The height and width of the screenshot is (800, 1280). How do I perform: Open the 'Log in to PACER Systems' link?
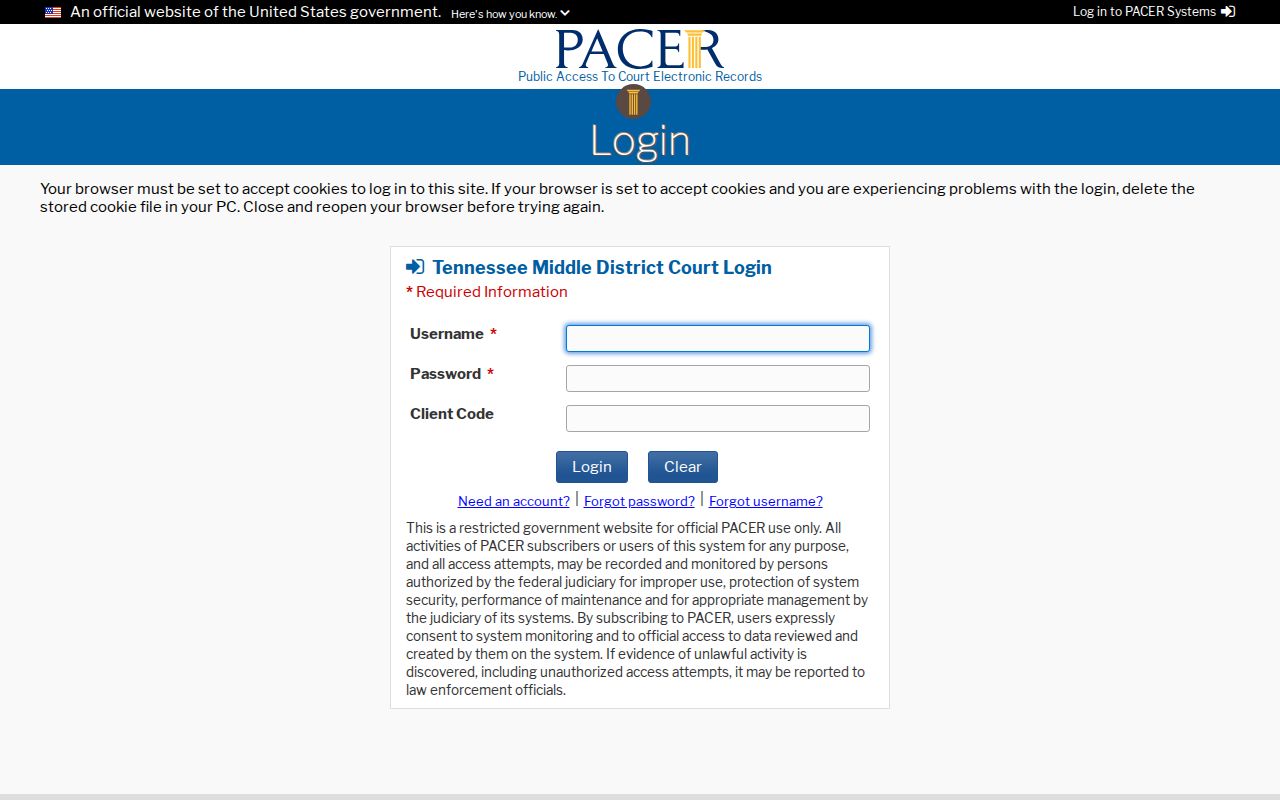pos(1154,12)
